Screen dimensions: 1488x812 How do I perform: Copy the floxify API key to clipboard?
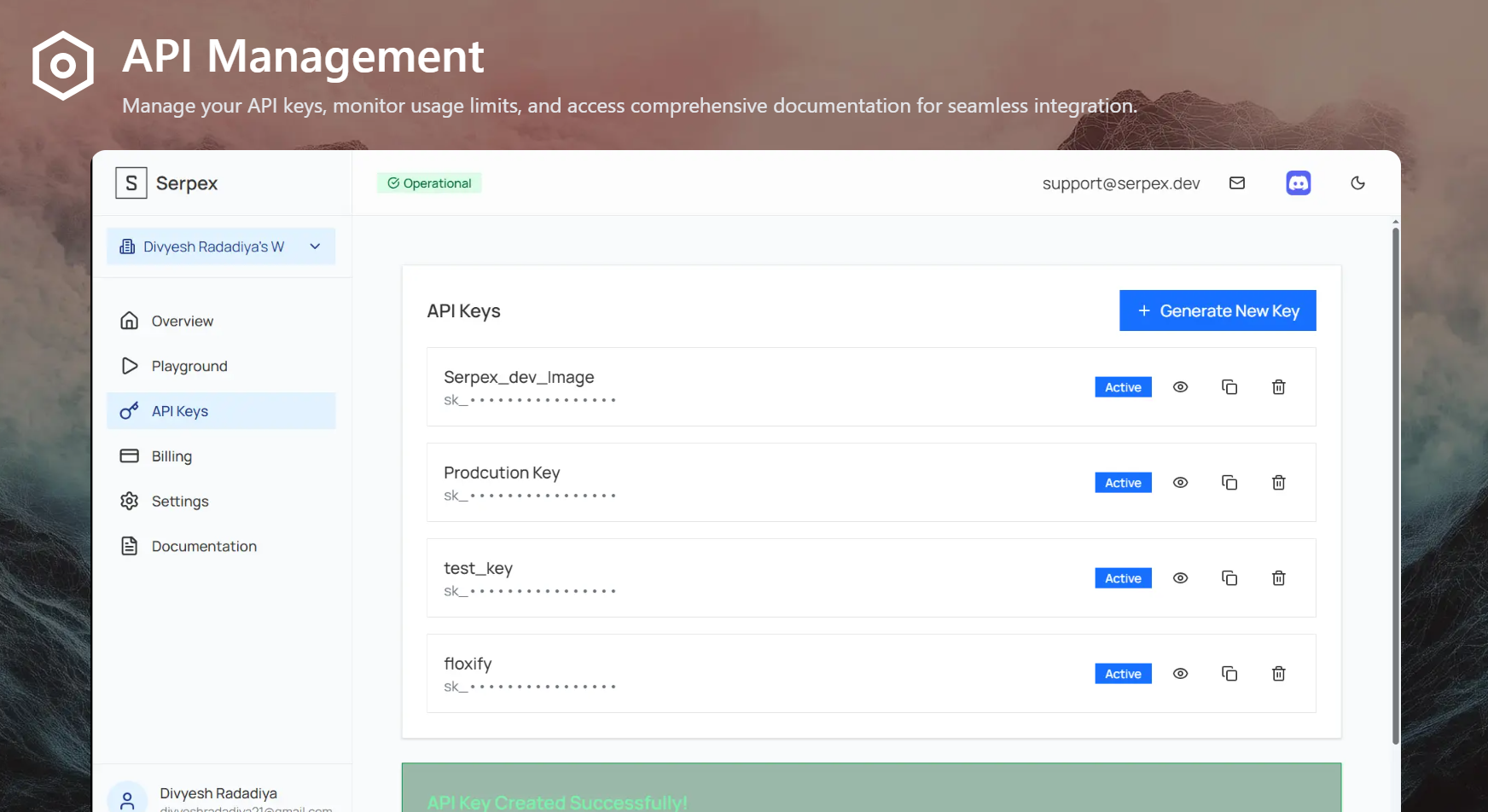click(x=1229, y=673)
